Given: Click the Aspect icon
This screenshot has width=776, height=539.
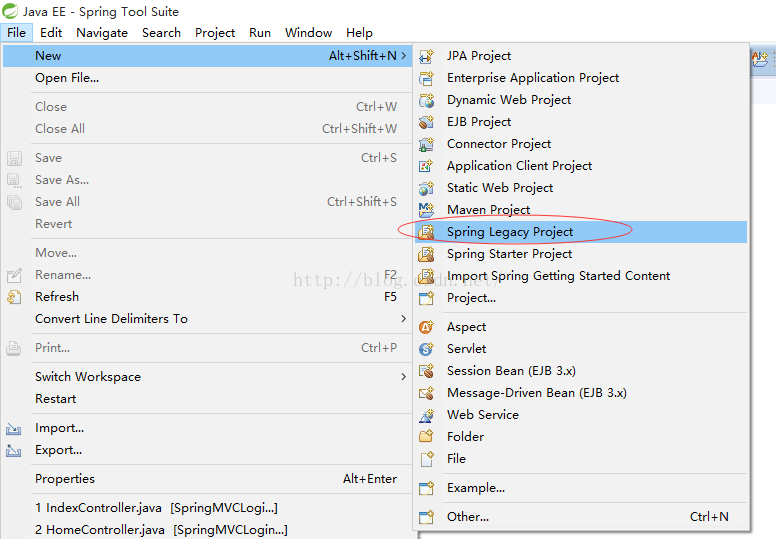Looking at the screenshot, I should click(x=426, y=327).
